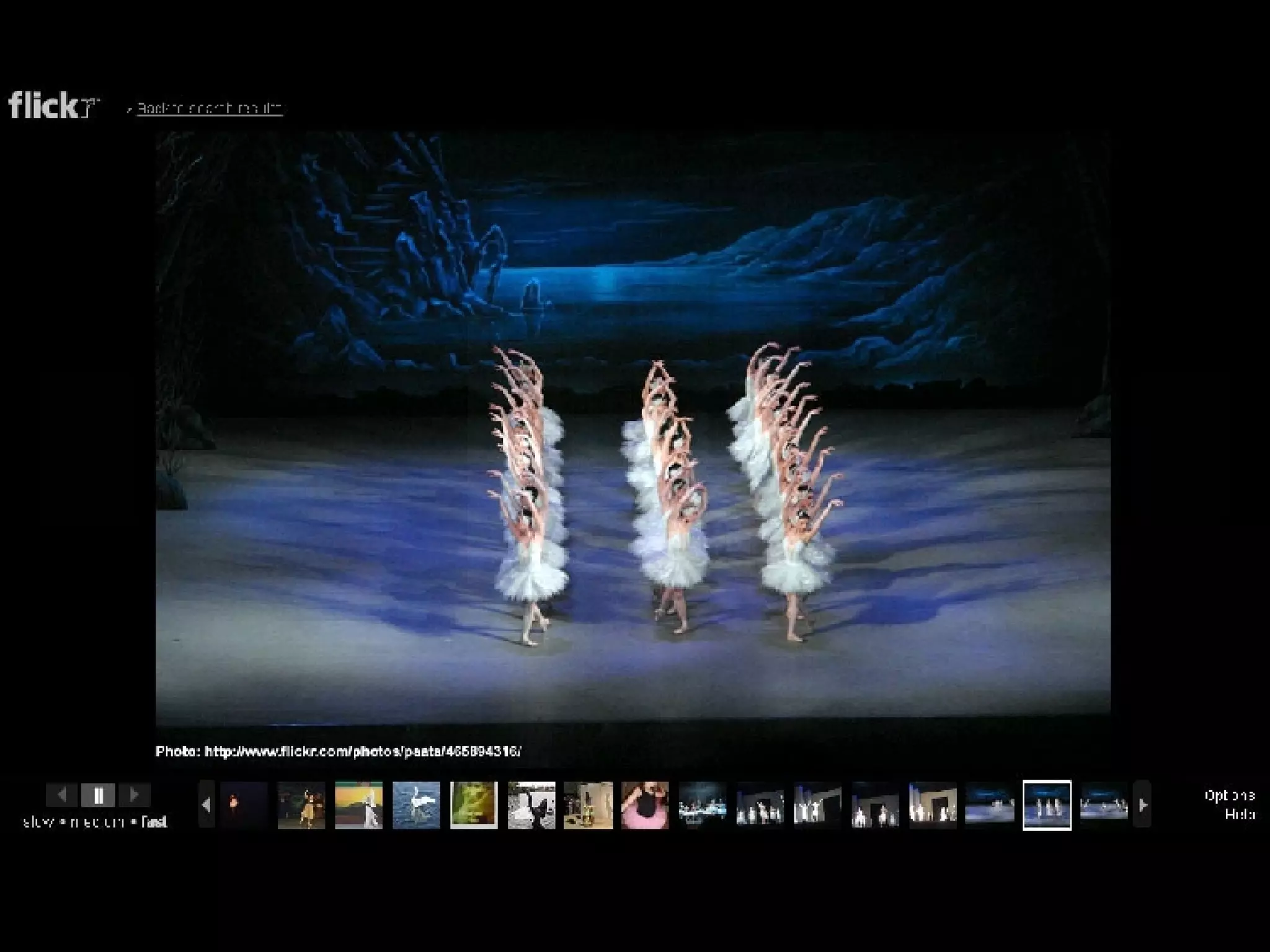The width and height of the screenshot is (1270, 952).
Task: Go to previous slideshow photo
Action: (x=62, y=795)
